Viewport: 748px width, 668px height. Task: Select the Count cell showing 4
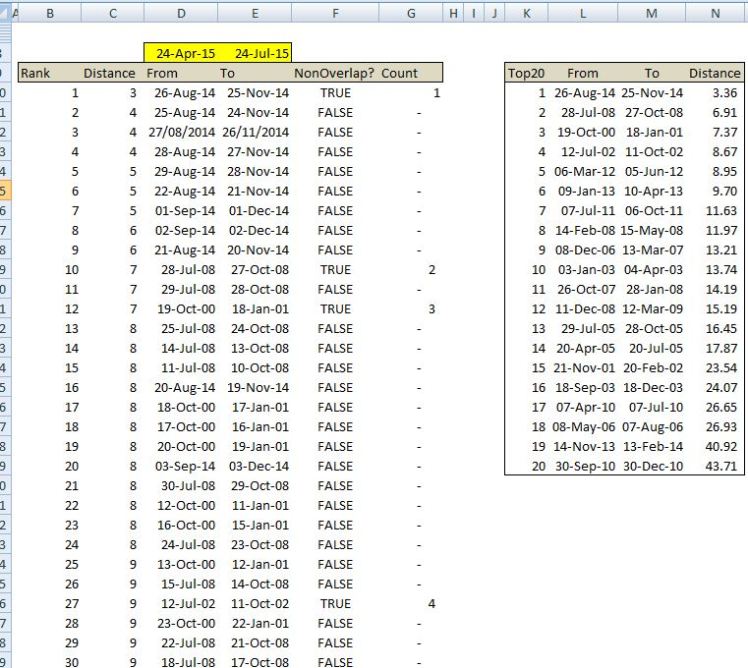tap(432, 603)
